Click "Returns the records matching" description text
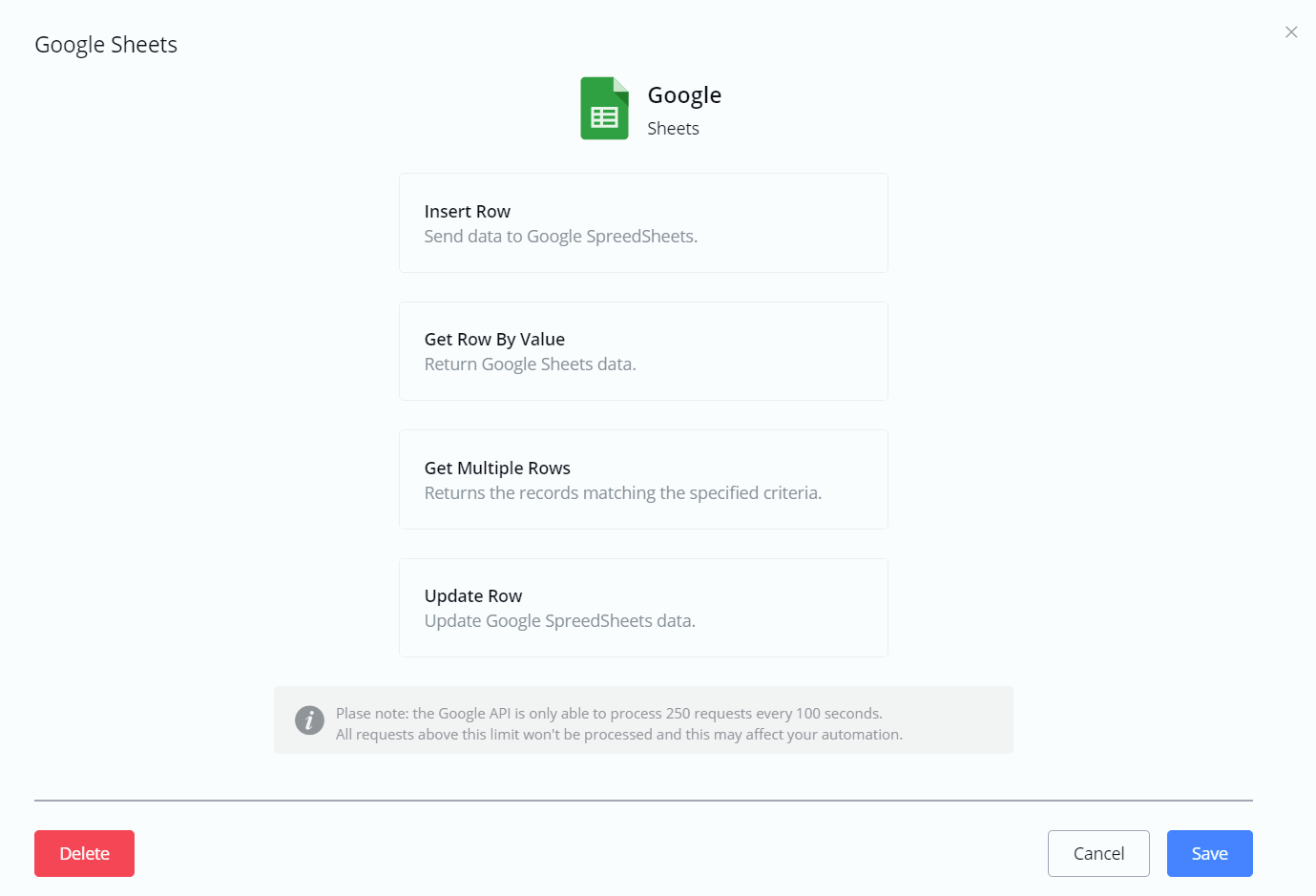Screen dimensions: 1316x896 (x=622, y=493)
